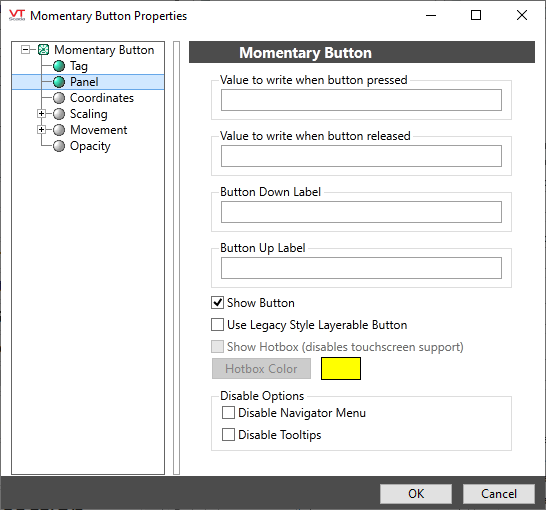
Task: Click the gray Scaling node icon
Action: click(x=59, y=114)
